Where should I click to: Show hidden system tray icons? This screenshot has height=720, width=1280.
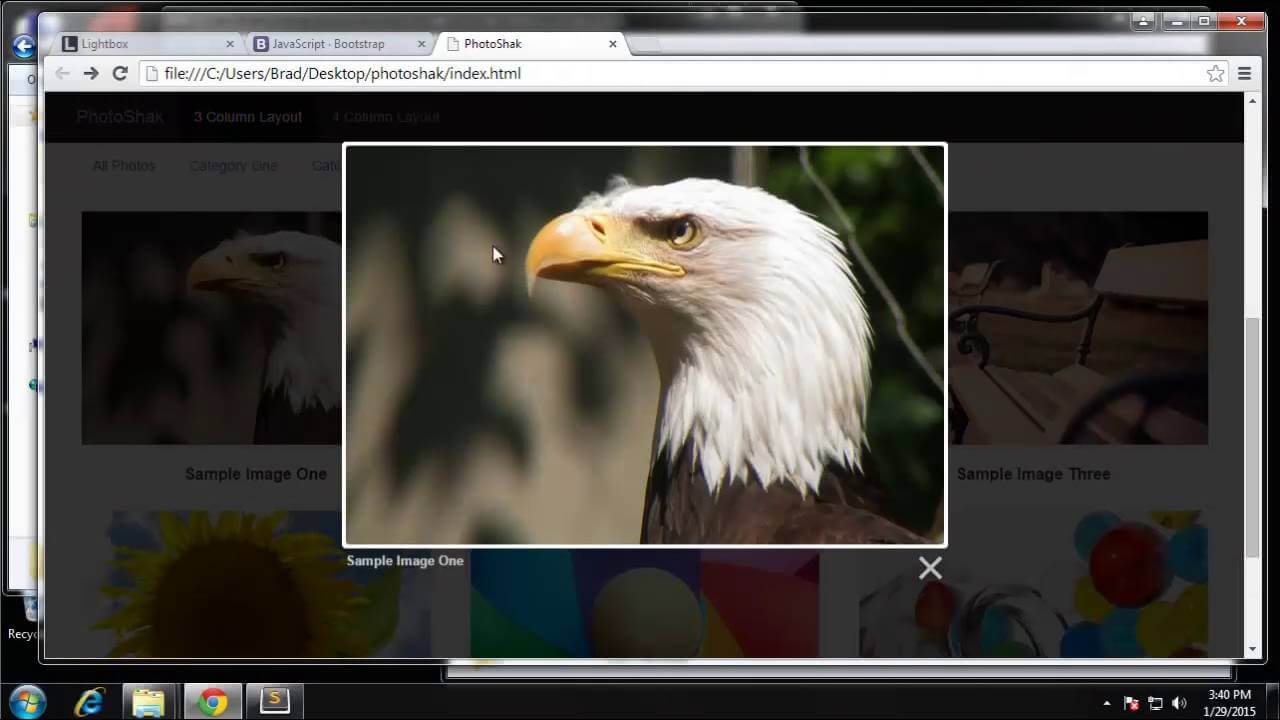[1106, 703]
